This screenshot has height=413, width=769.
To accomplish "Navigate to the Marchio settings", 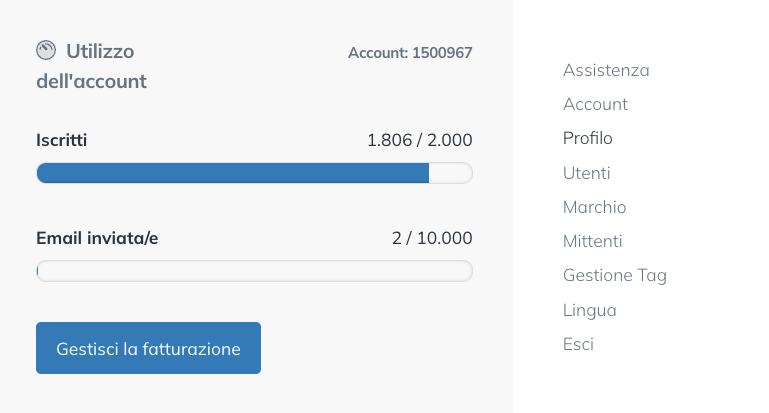I will point(594,207).
